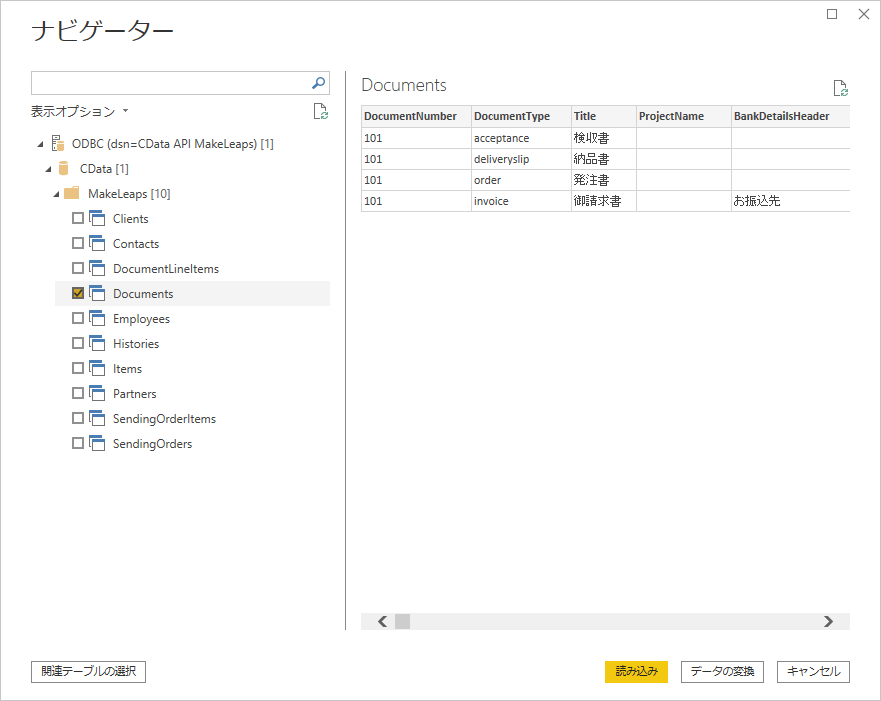Open the 表示オプション dropdown

tap(80, 111)
